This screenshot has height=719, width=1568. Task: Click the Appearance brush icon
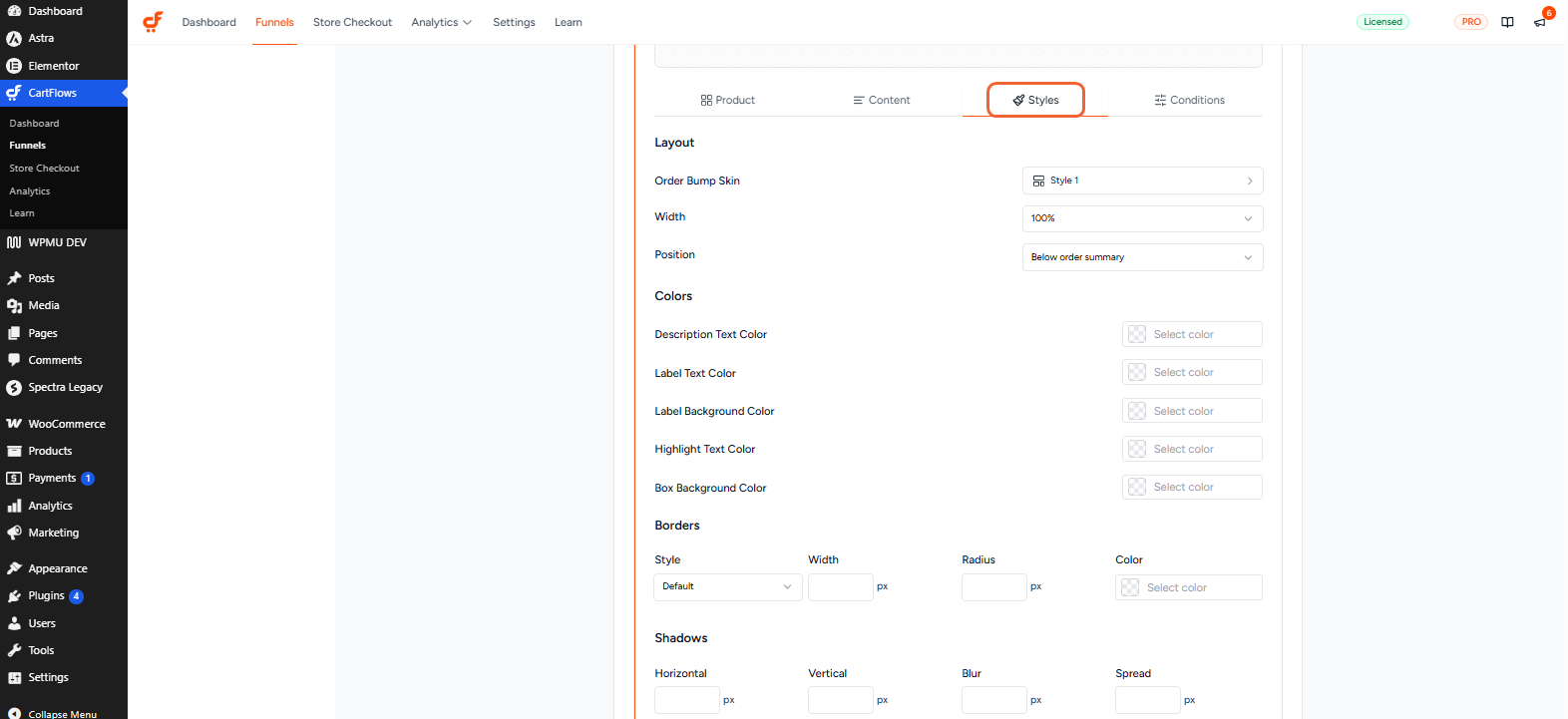point(14,568)
